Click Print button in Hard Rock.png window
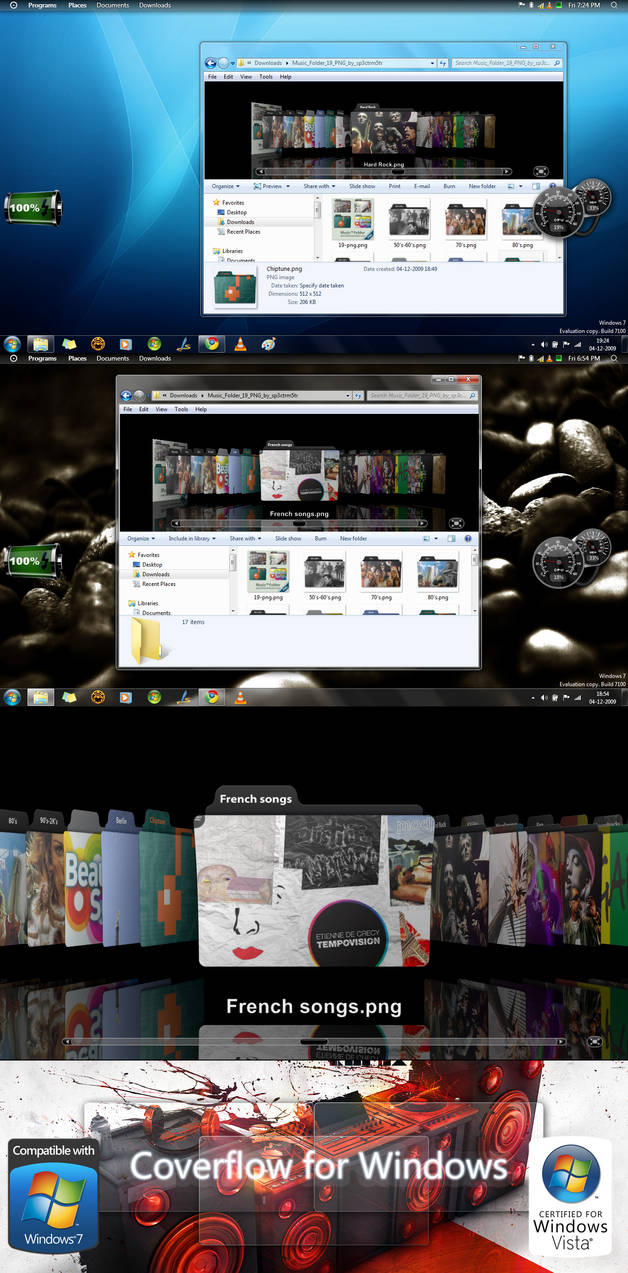This screenshot has height=1273, width=628. click(x=395, y=186)
